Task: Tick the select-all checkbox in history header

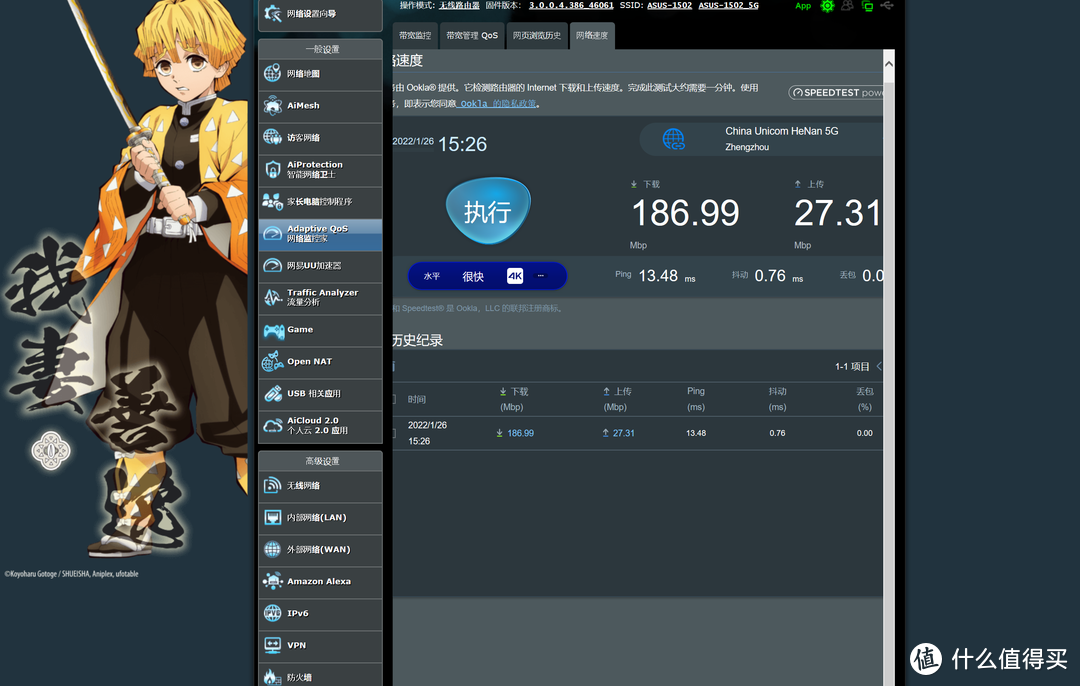Action: point(393,399)
